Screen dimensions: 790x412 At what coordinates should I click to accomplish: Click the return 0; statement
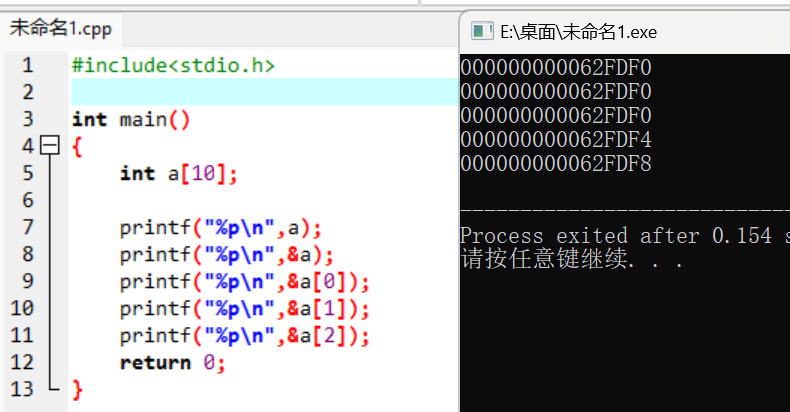[x=172, y=363]
